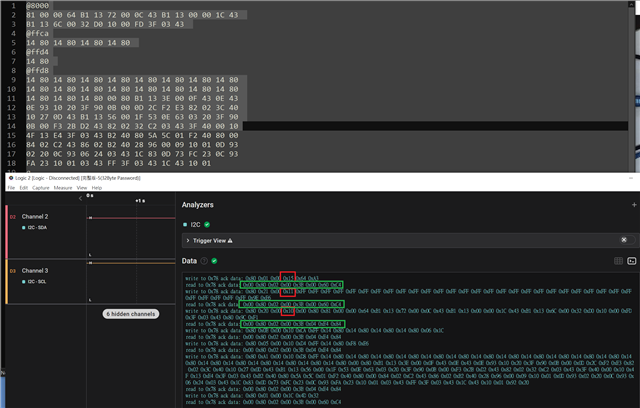Click the green check beside Data
The image size is (640, 408).
click(x=214, y=261)
